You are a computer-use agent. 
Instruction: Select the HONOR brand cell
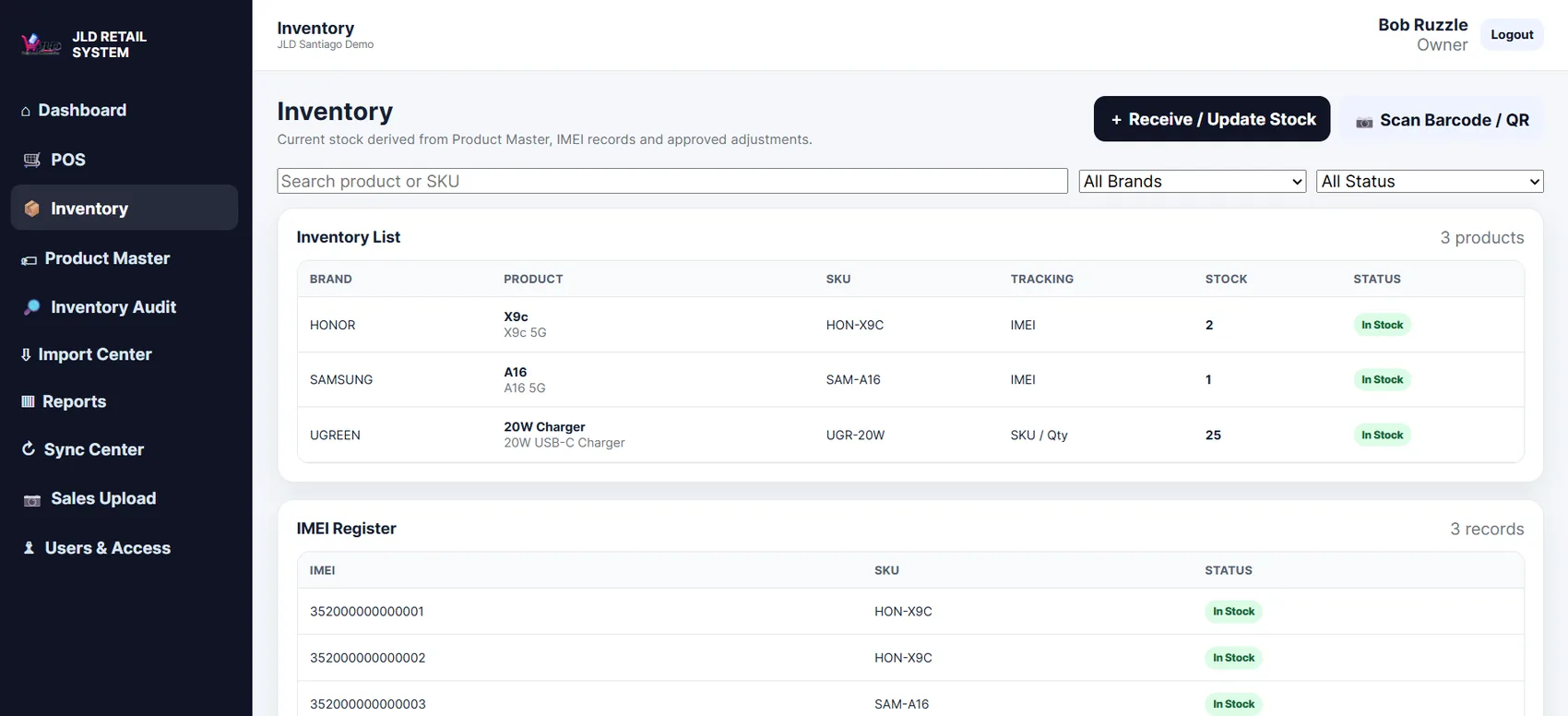[333, 325]
